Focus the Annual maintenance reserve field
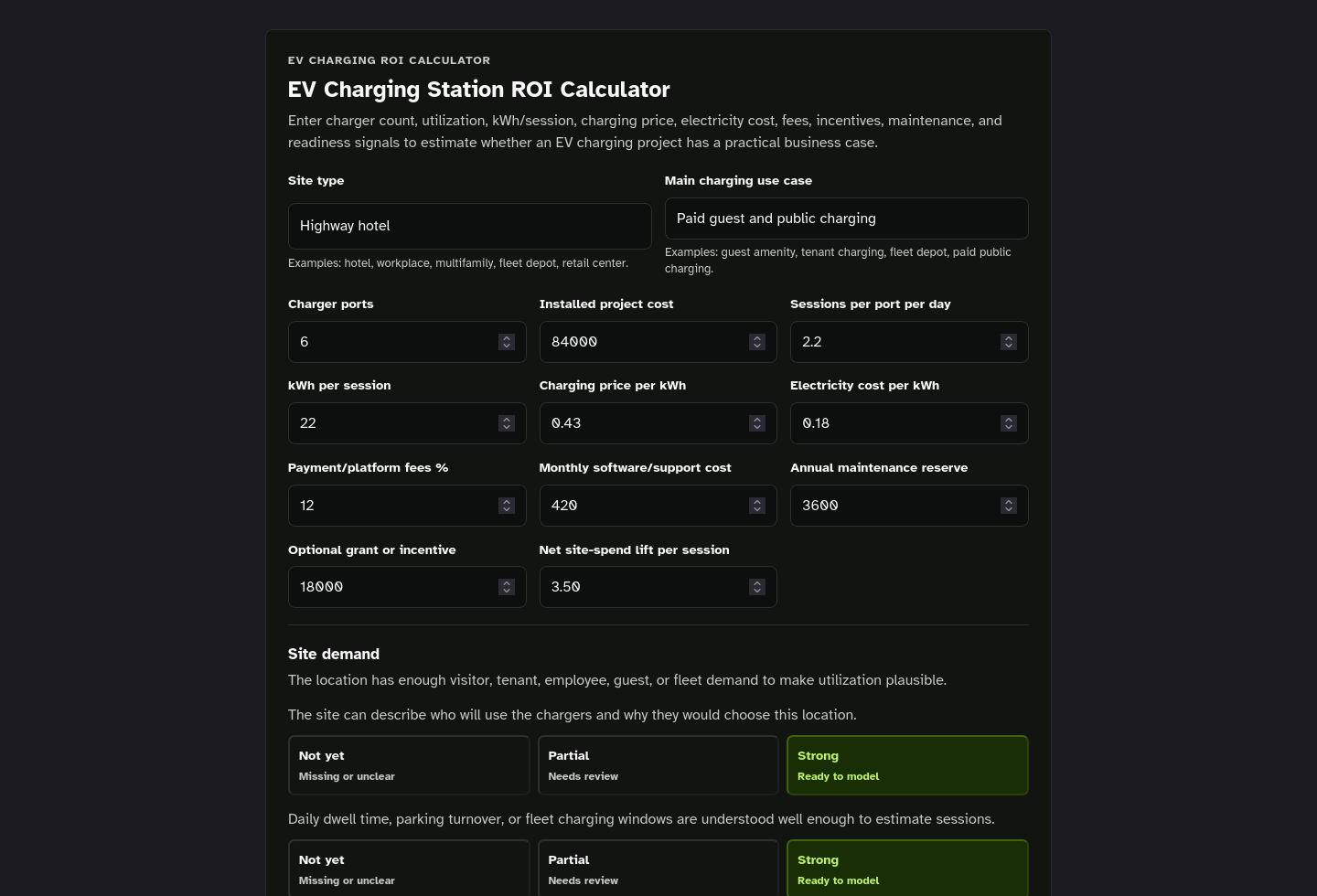 pyautogui.click(x=909, y=506)
